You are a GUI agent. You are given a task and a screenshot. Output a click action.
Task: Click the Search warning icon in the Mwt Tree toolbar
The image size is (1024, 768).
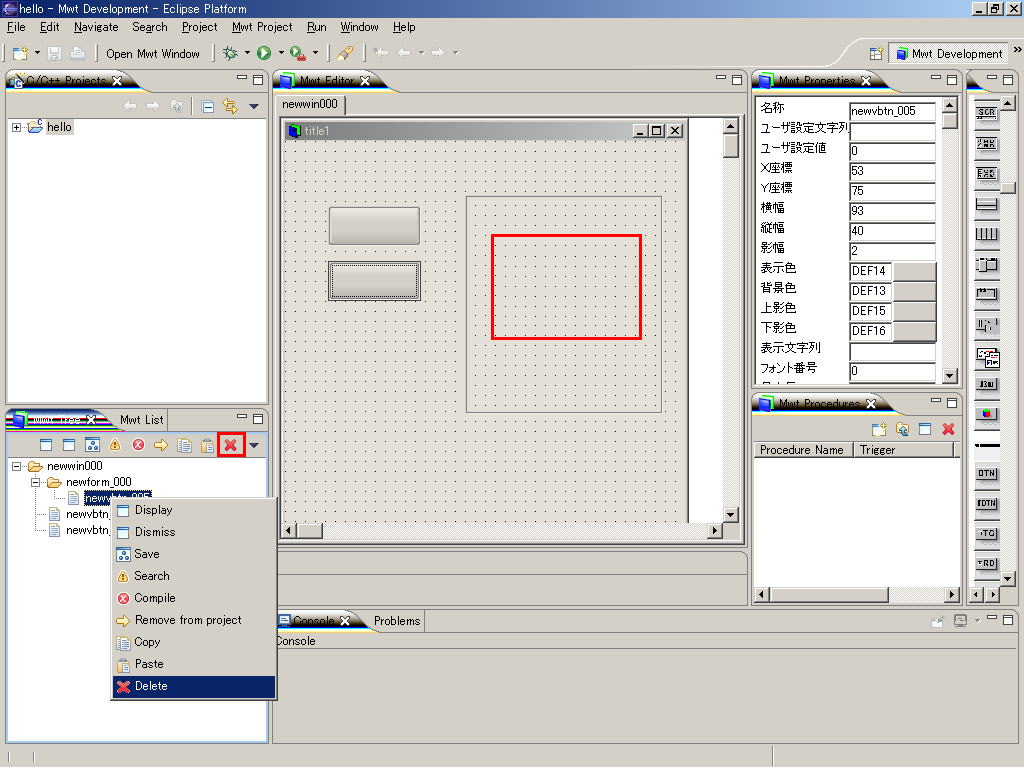(115, 445)
